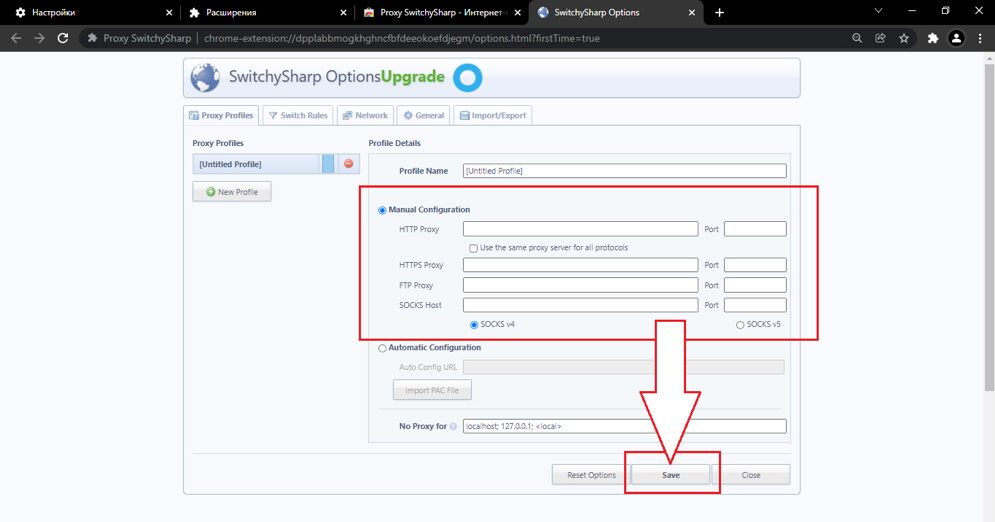This screenshot has width=995, height=522.
Task: Delete Untitled Profile with the red minus icon
Action: click(348, 164)
